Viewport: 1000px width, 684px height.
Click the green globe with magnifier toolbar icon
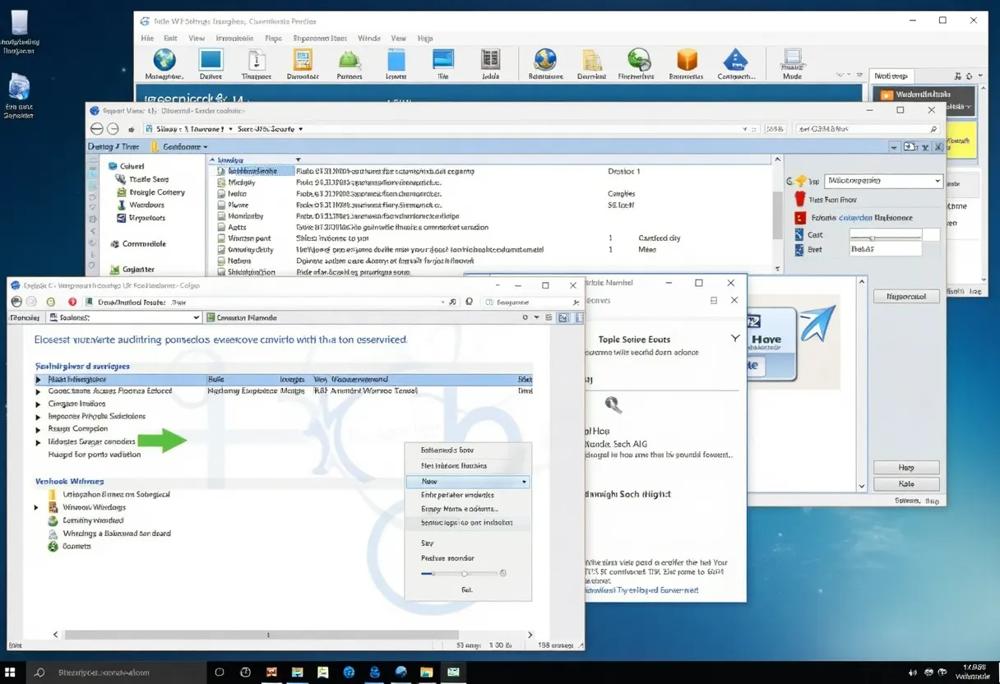click(638, 59)
